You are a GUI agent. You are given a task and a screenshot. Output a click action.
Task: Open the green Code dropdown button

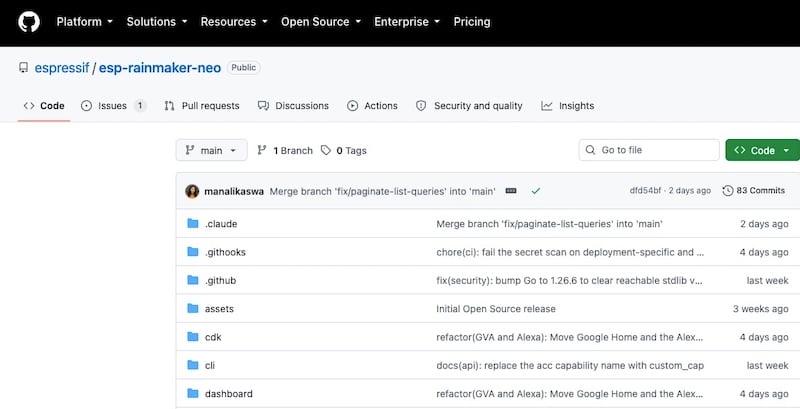point(763,150)
